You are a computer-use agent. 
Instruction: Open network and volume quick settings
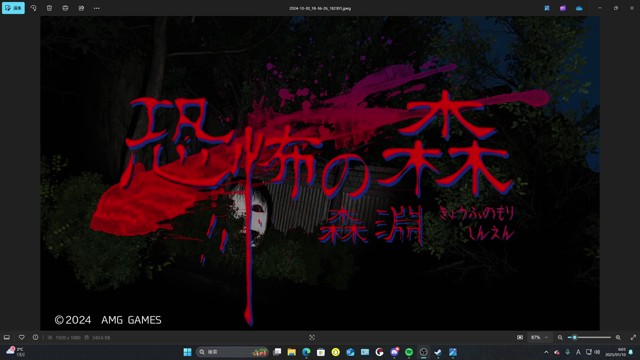click(x=593, y=352)
